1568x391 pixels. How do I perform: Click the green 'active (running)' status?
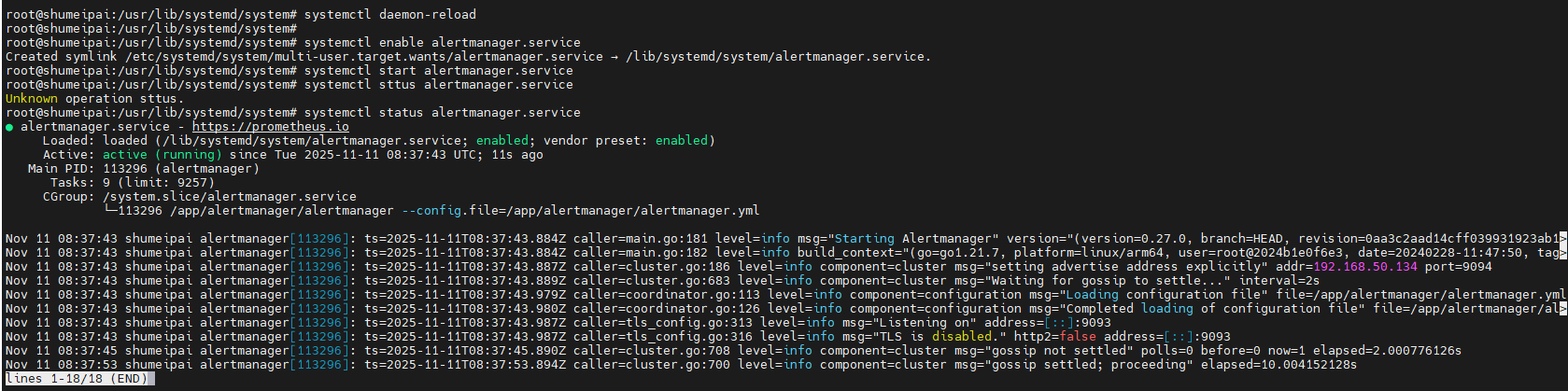tap(162, 155)
